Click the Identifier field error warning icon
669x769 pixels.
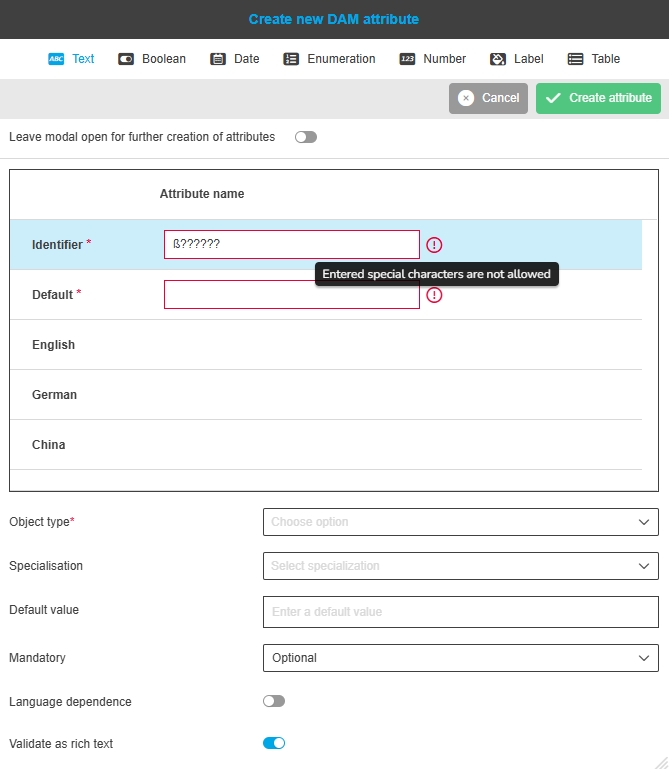coord(434,245)
